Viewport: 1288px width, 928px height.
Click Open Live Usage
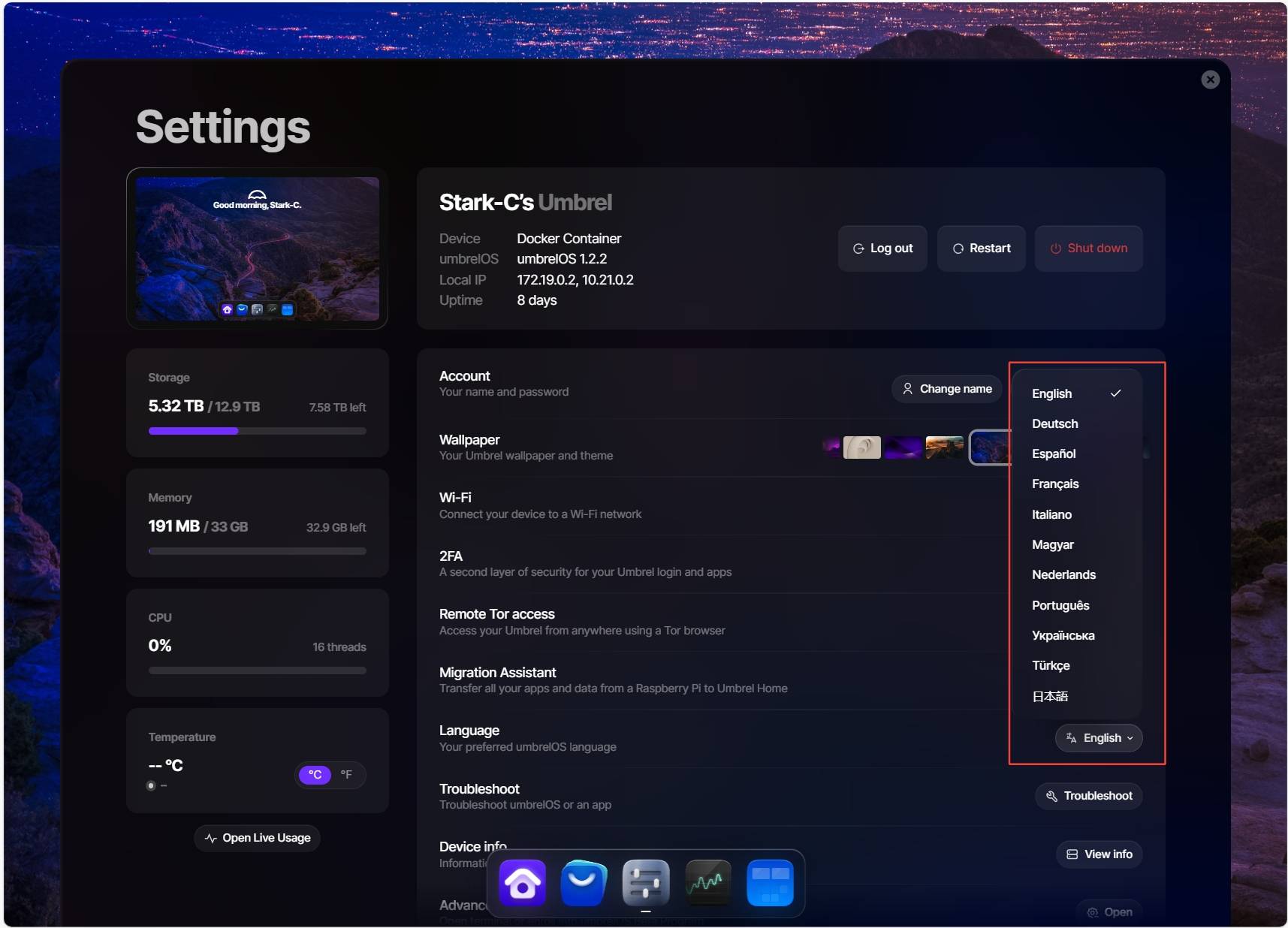click(258, 838)
